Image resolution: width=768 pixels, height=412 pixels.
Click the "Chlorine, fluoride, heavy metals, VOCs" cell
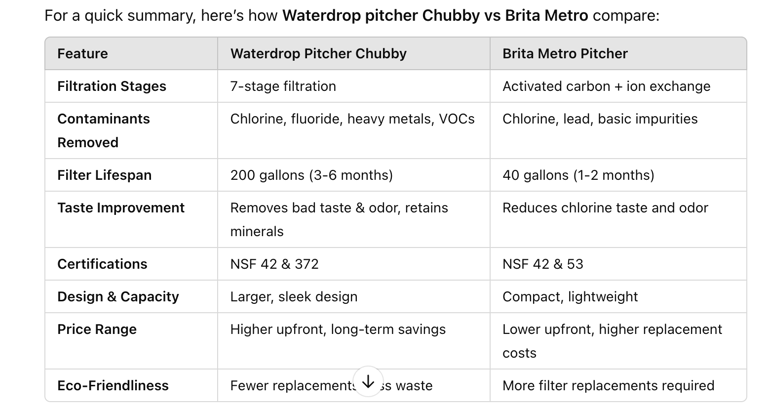coord(352,119)
